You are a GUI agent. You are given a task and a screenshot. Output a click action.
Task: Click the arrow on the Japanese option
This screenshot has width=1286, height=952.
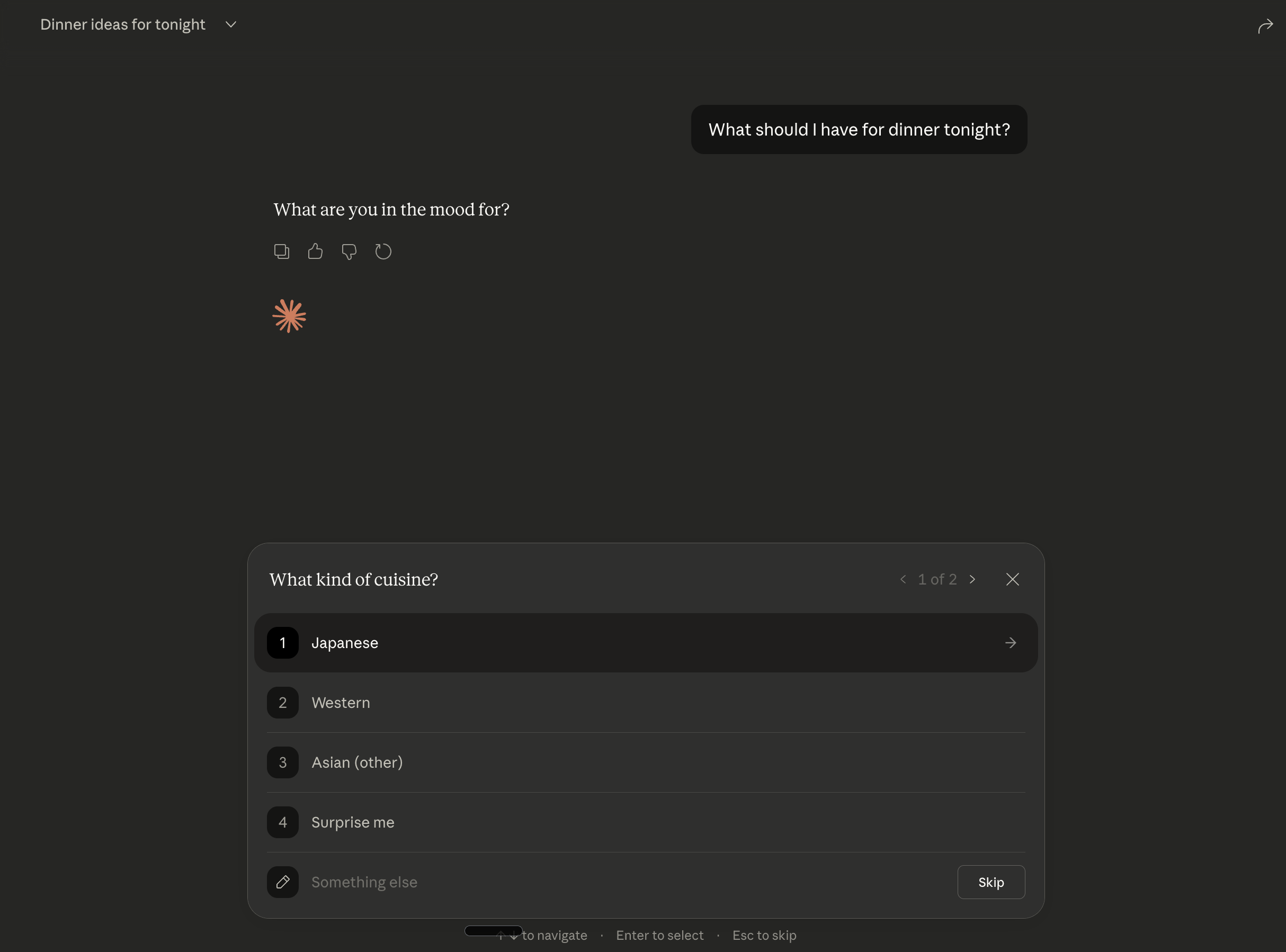click(1011, 643)
